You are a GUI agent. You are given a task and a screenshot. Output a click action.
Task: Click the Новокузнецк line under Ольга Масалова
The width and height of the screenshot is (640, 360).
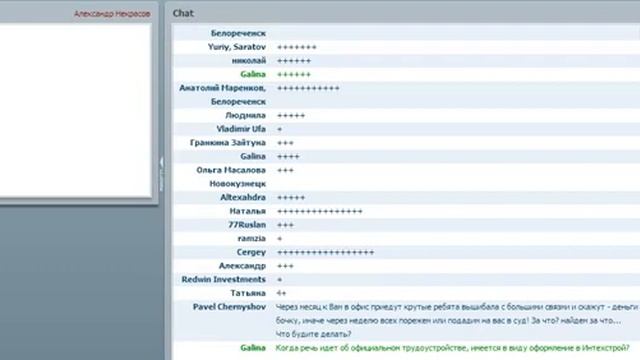(x=238, y=184)
